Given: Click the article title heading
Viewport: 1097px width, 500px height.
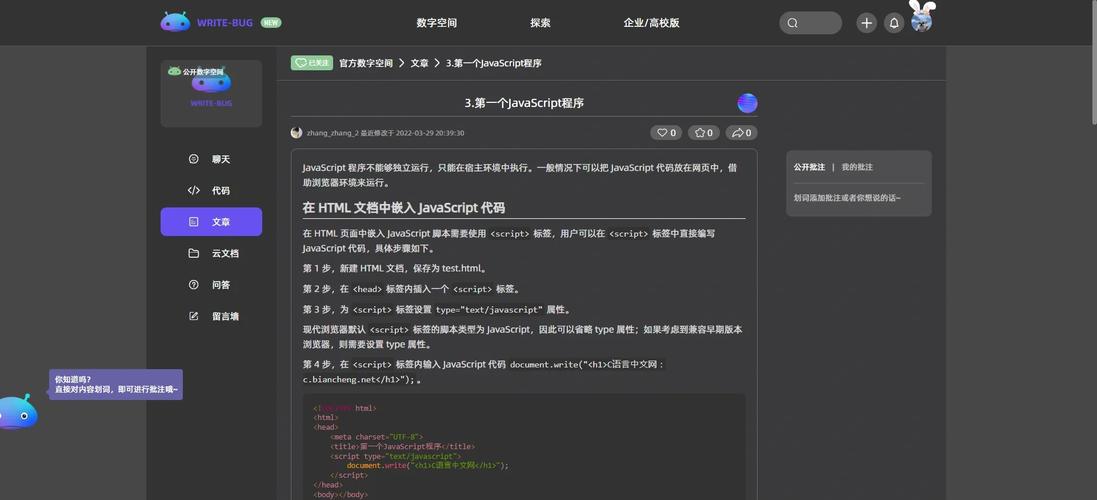Looking at the screenshot, I should [524, 103].
